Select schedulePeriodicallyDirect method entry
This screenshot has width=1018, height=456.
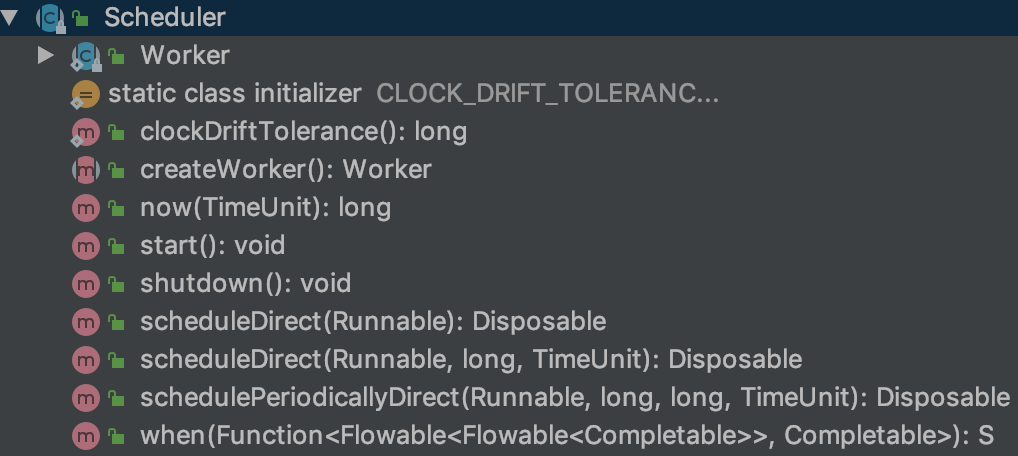575,397
